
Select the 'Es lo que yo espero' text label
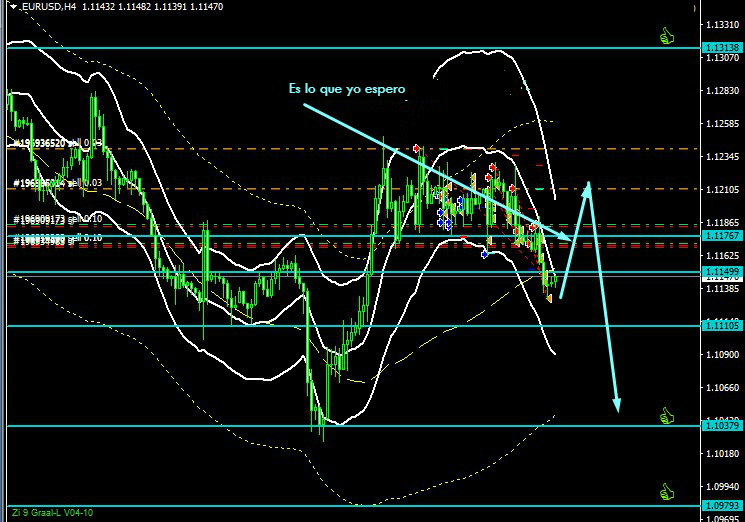coord(347,89)
